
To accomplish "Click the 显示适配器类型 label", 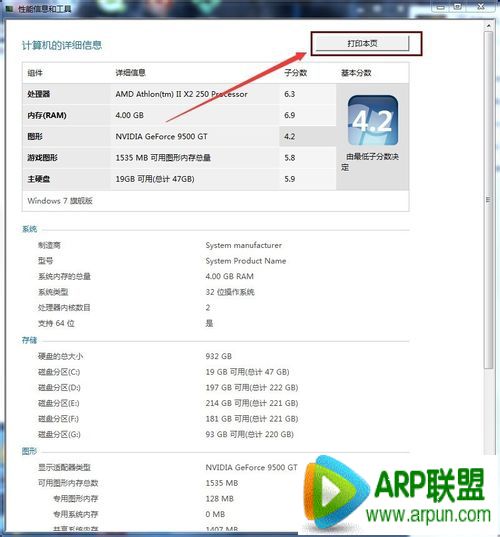I will (64, 467).
